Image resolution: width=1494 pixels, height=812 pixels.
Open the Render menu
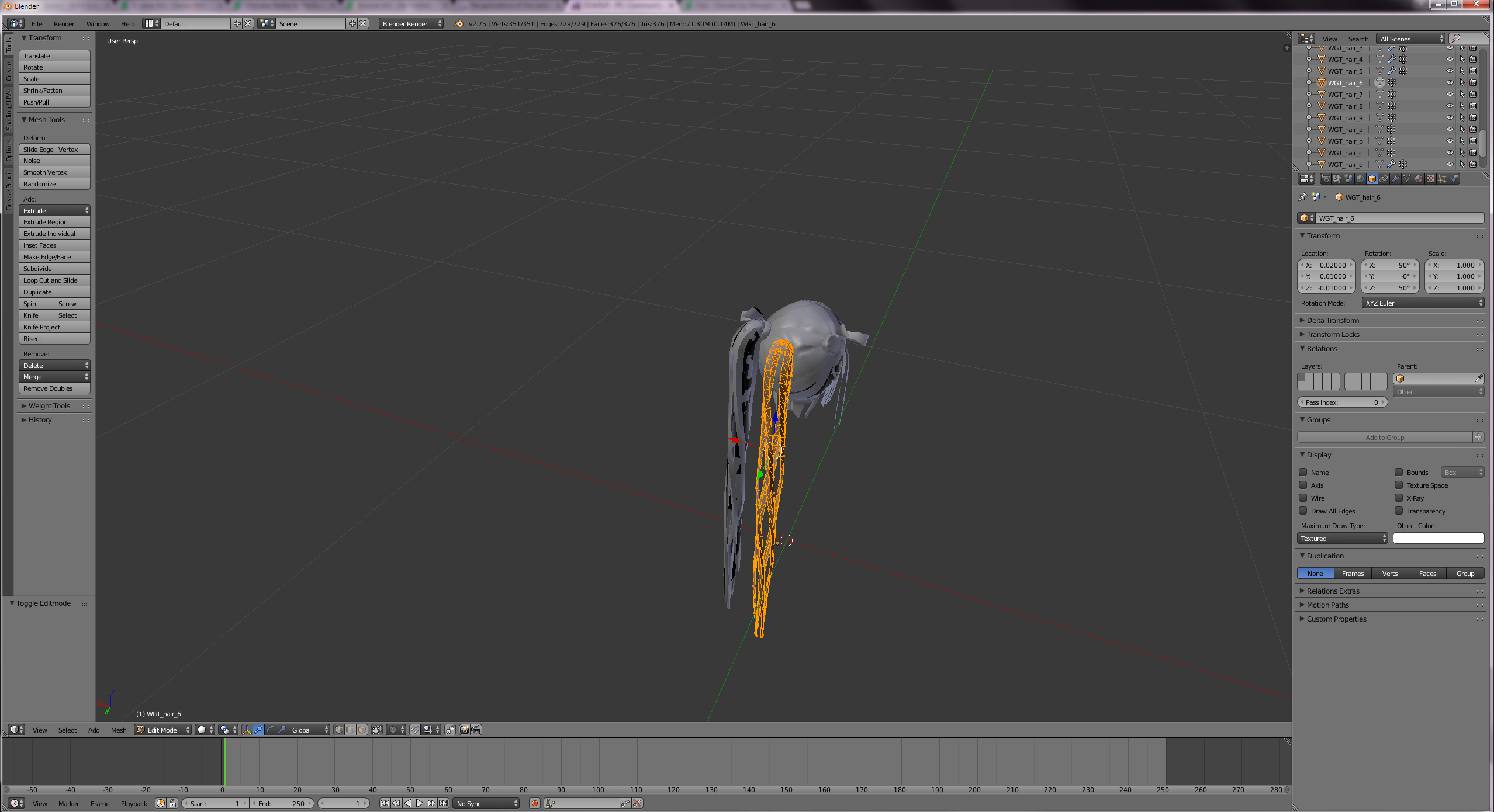tap(64, 24)
